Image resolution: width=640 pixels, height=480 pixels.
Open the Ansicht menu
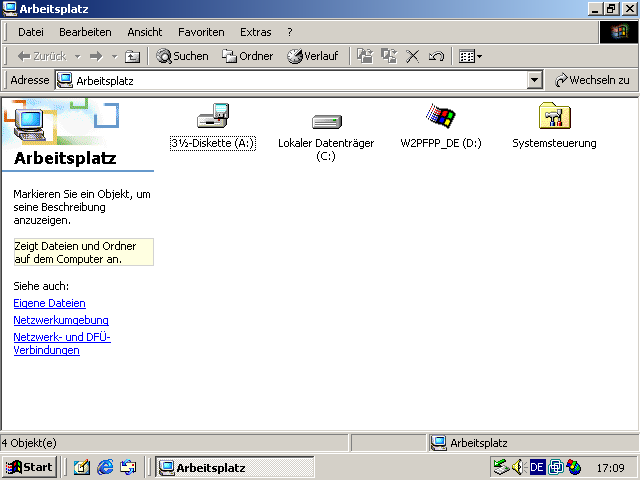(144, 32)
